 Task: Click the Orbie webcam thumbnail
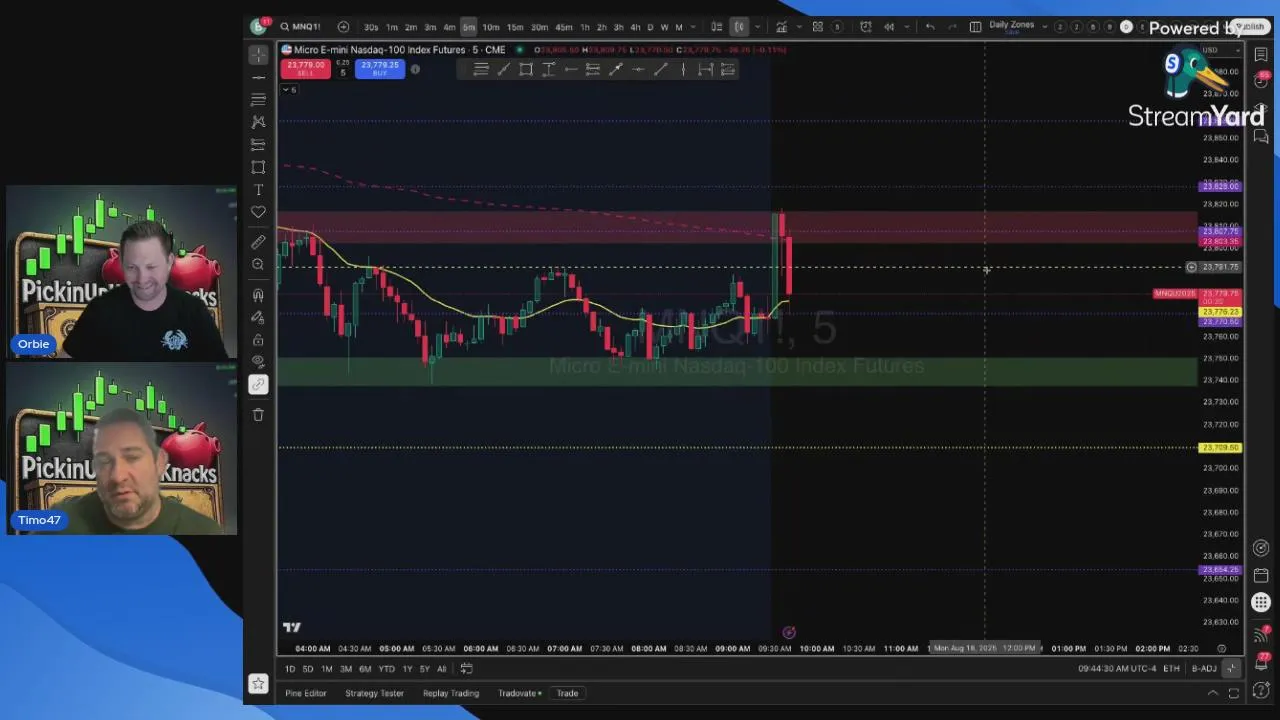tap(122, 272)
